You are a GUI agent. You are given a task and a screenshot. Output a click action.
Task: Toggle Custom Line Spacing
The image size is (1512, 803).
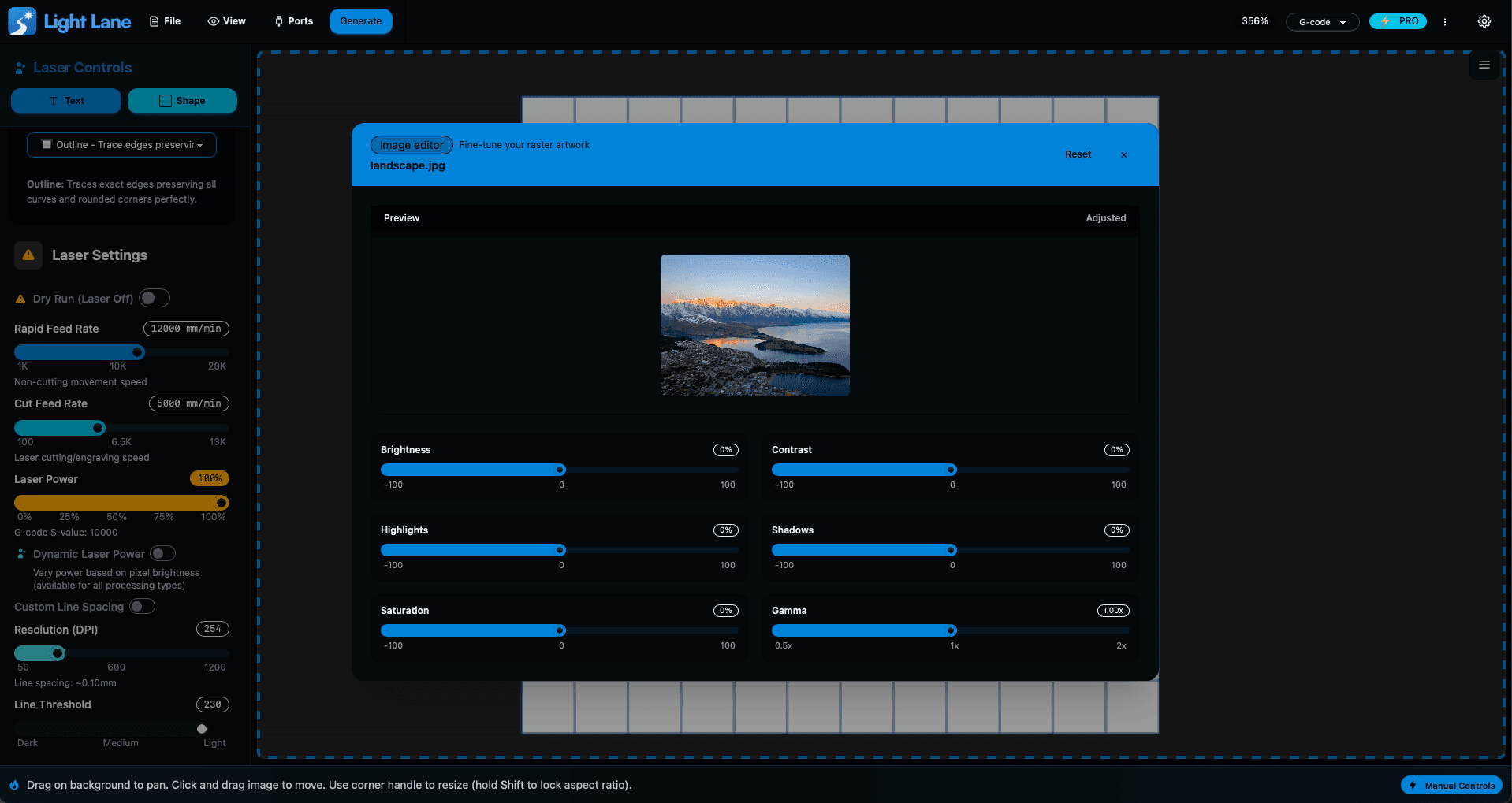(142, 606)
